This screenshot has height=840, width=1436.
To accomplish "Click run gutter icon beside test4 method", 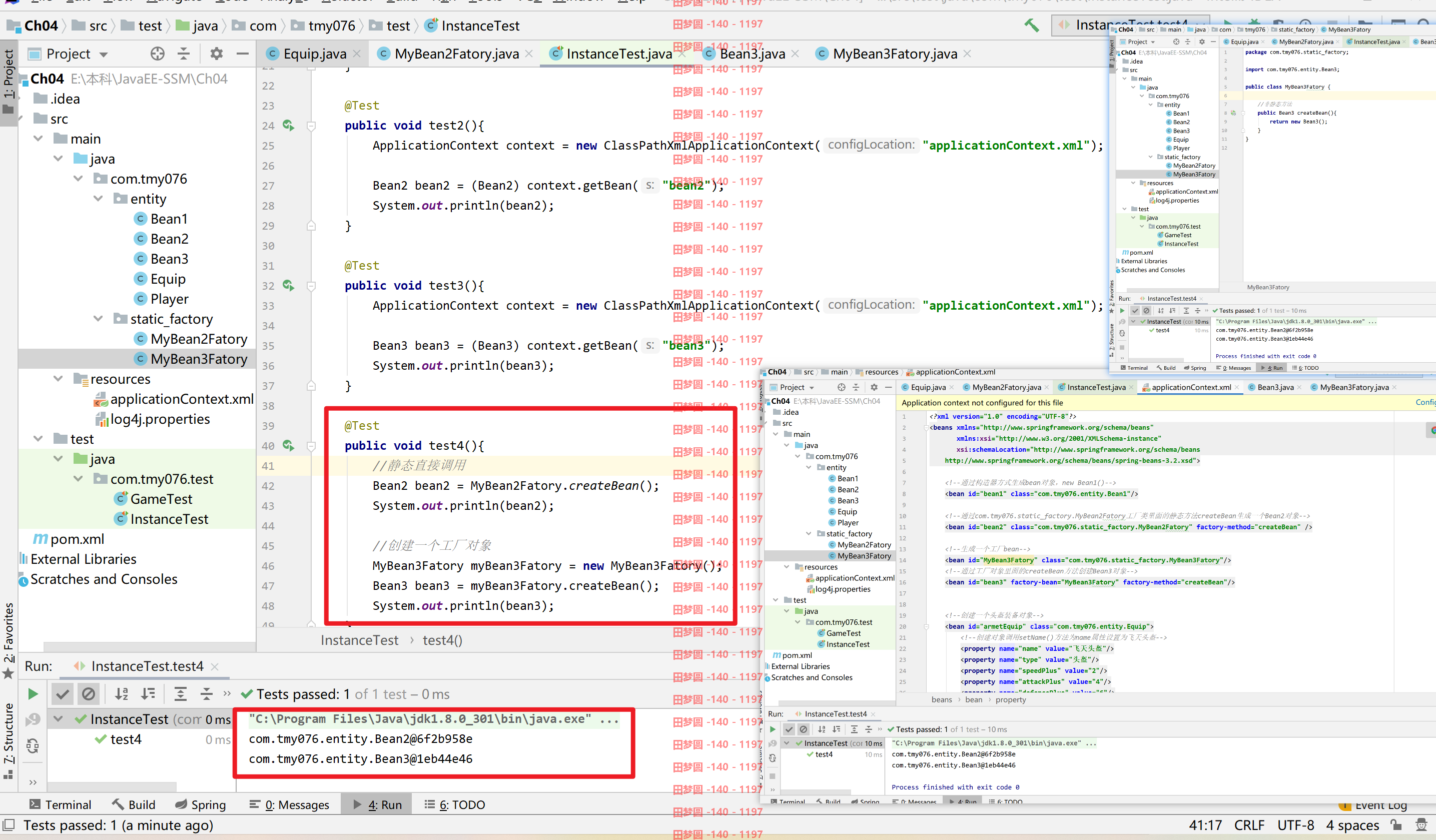I will [x=289, y=446].
